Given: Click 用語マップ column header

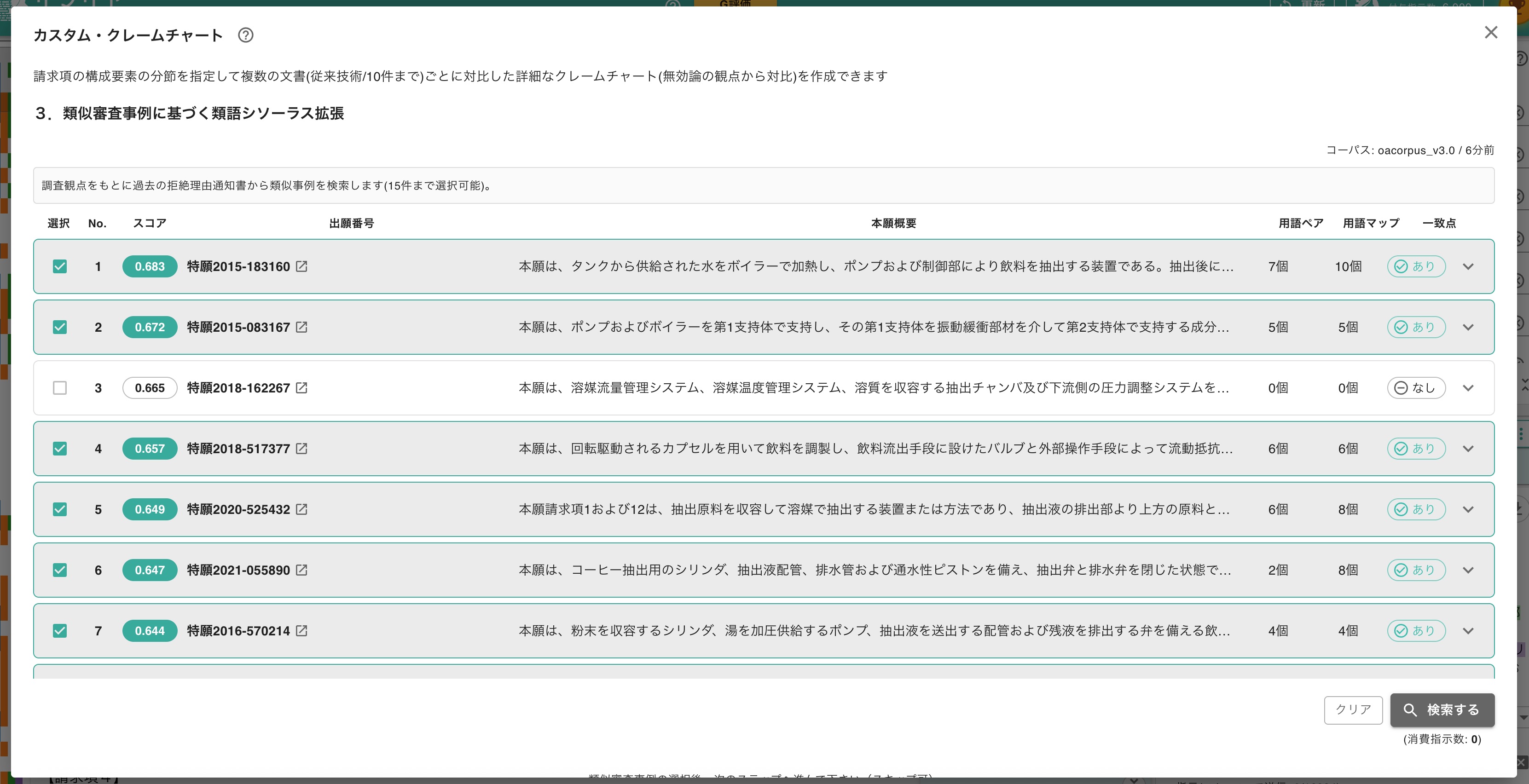Looking at the screenshot, I should [1371, 224].
